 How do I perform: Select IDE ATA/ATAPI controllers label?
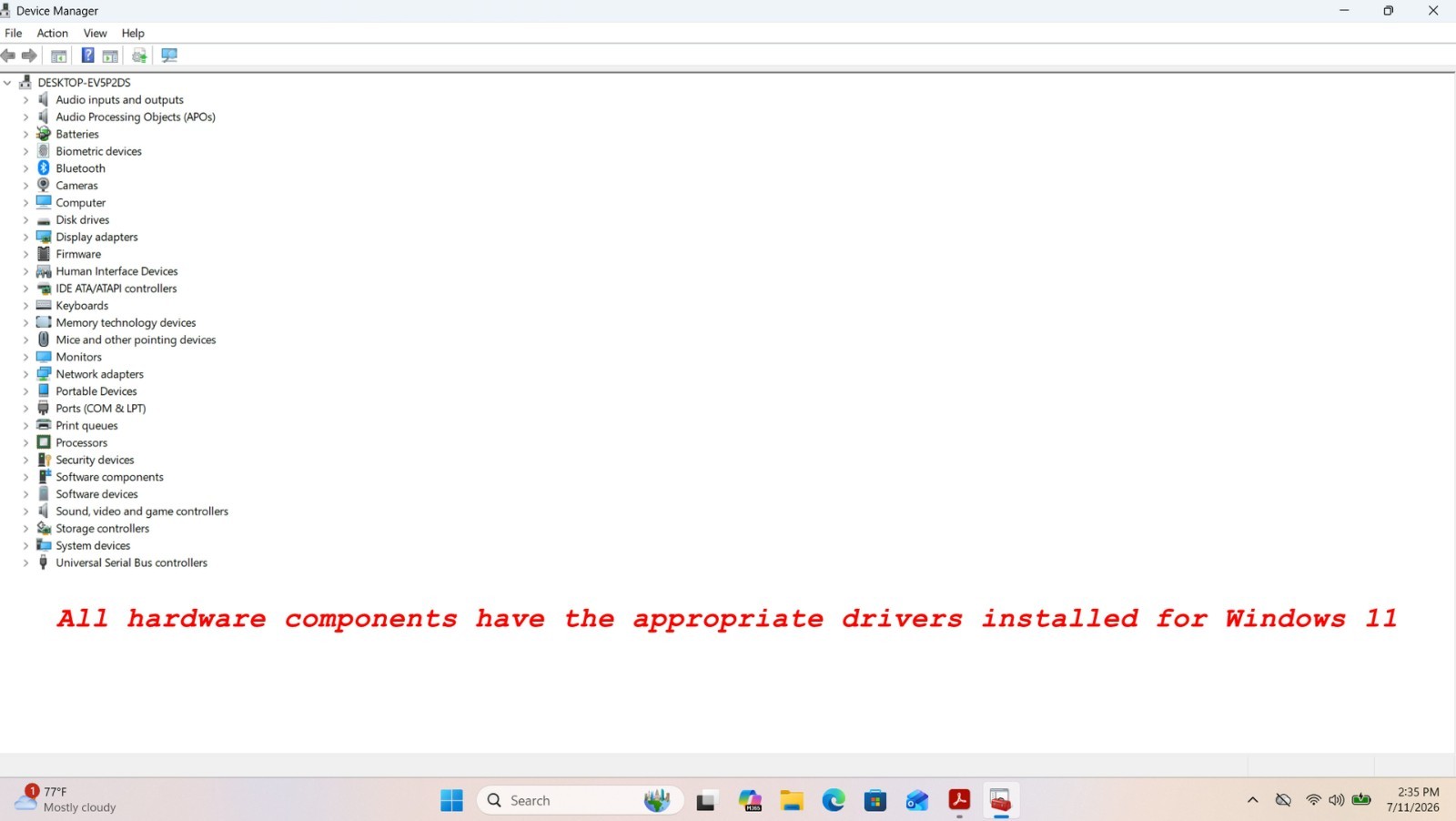[116, 289]
